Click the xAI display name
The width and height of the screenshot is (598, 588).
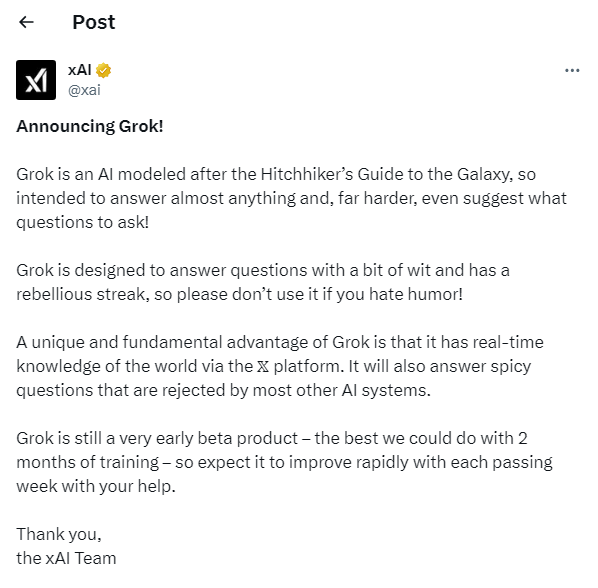pos(79,70)
